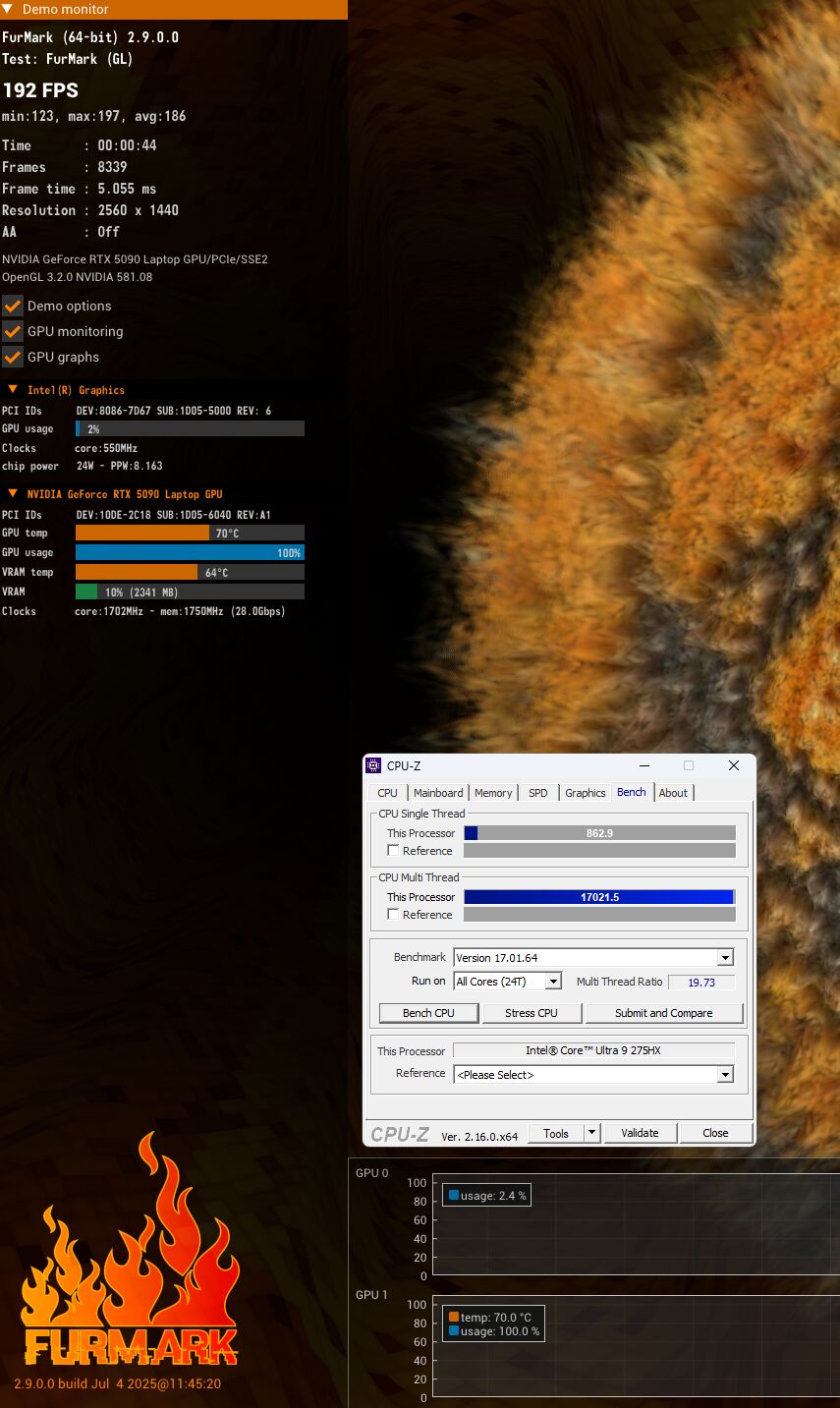
Task: Click the FurMark flame logo
Action: point(131,1248)
